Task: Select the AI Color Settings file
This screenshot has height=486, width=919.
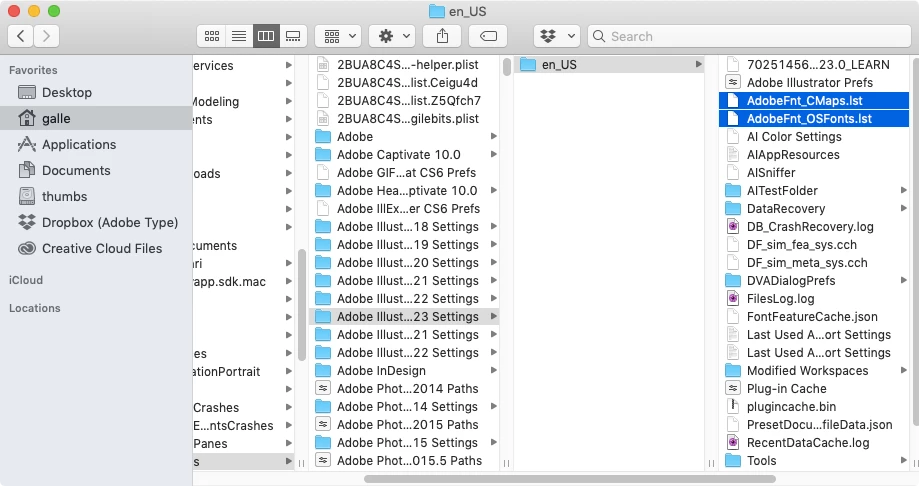Action: tap(814, 137)
